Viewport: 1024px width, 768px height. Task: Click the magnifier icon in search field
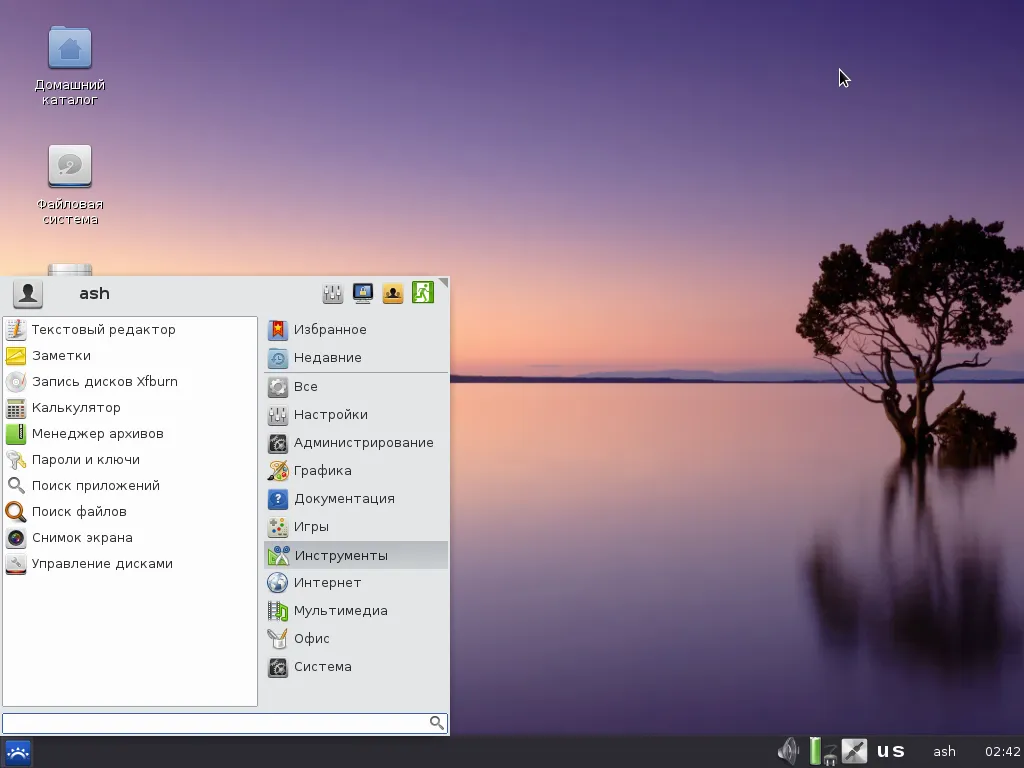[437, 723]
